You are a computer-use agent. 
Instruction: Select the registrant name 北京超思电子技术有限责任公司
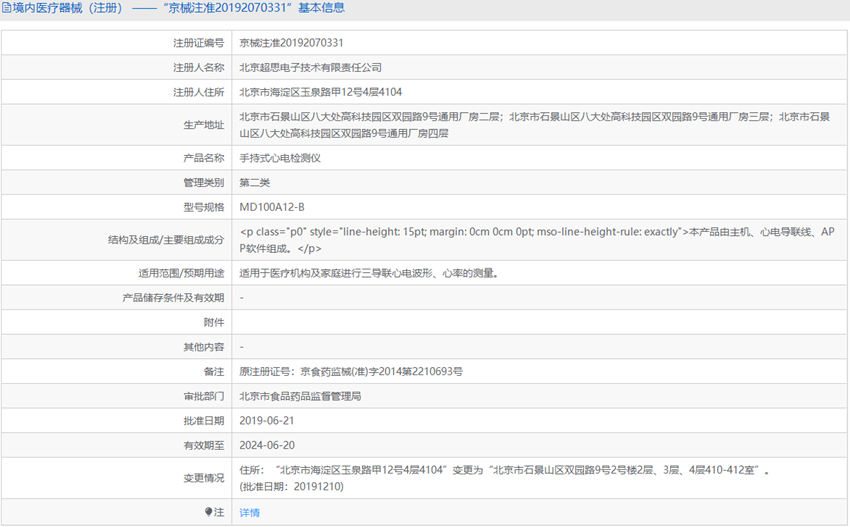pyautogui.click(x=311, y=68)
